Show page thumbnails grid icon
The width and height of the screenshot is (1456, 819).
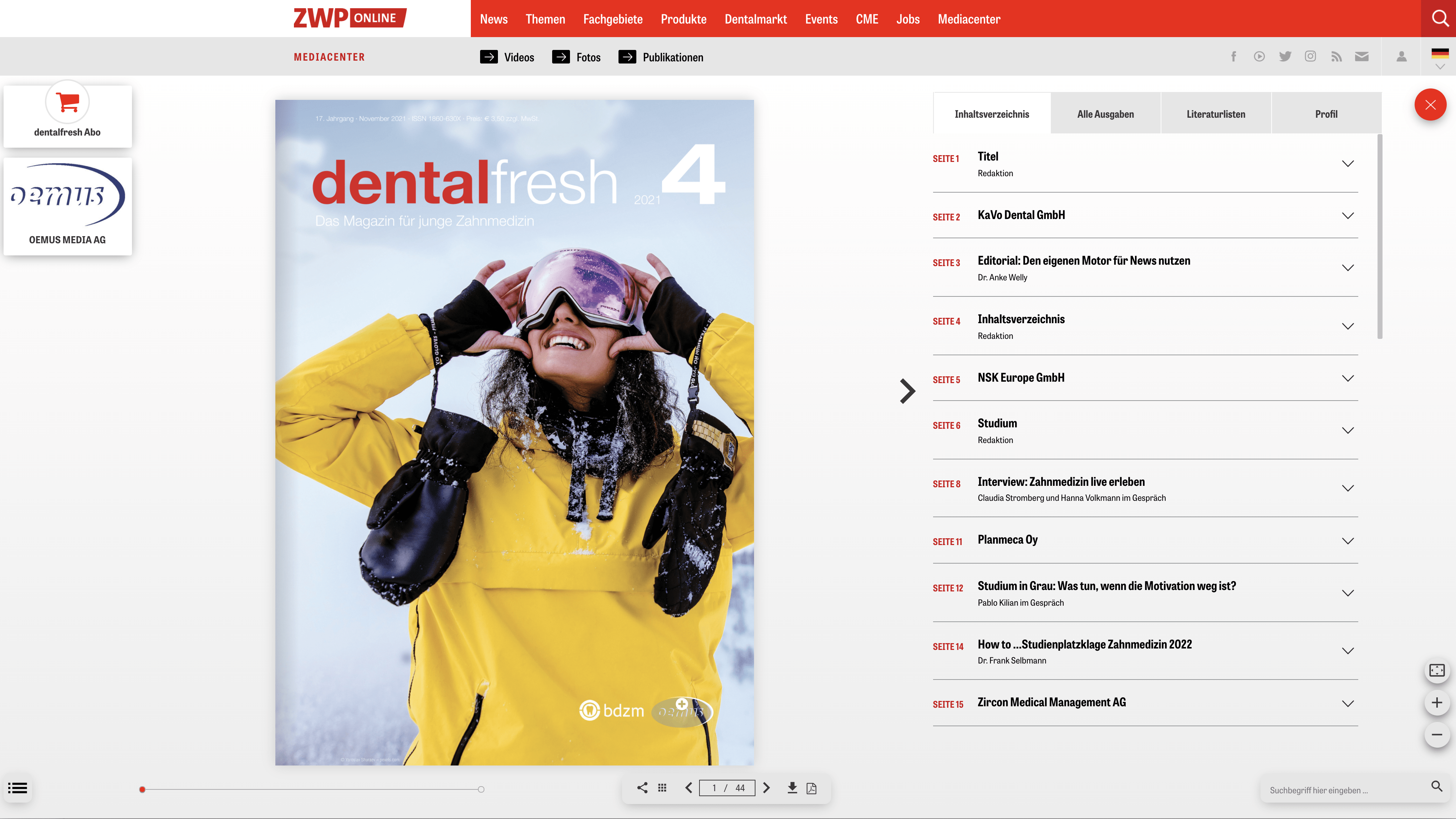[x=662, y=788]
